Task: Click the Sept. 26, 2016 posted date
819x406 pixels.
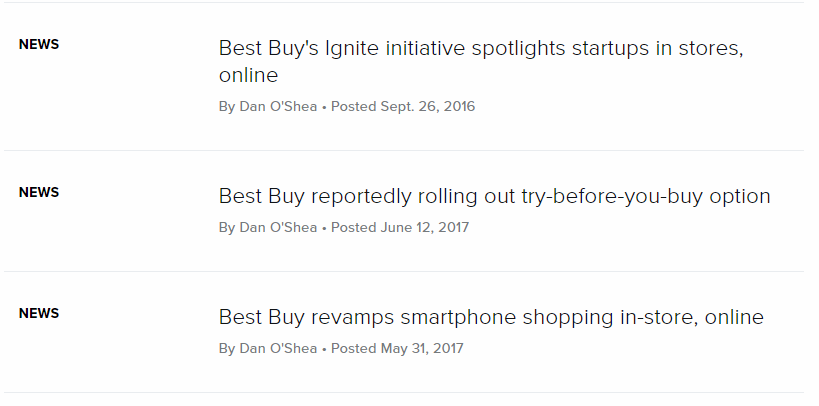Action: click(428, 107)
